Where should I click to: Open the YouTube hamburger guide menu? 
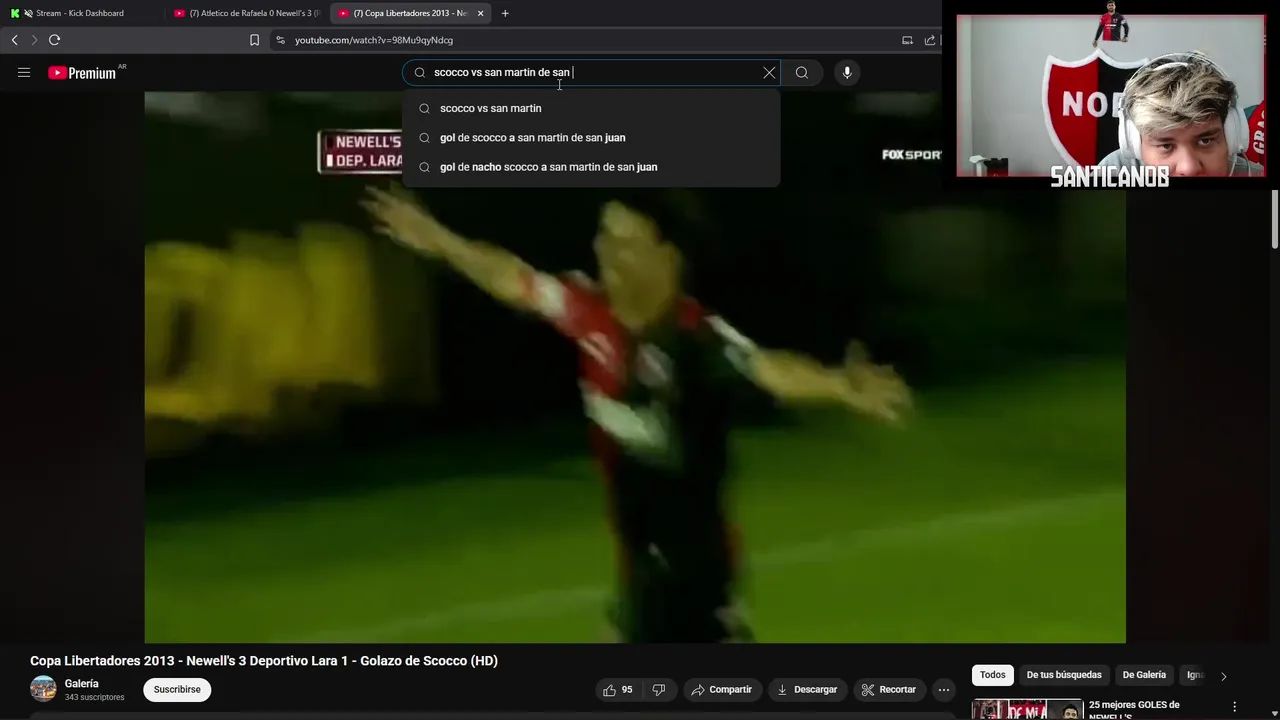[24, 72]
